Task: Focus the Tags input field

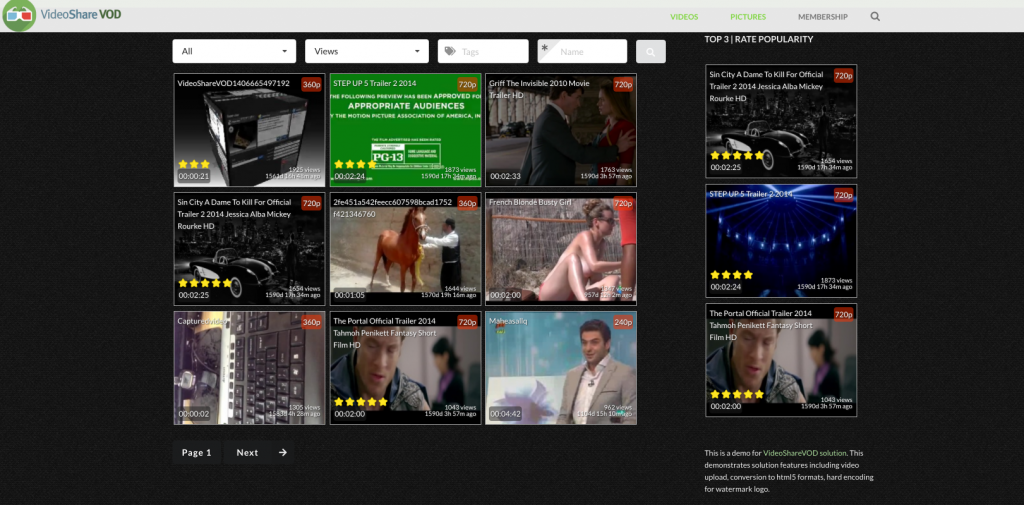Action: (483, 52)
